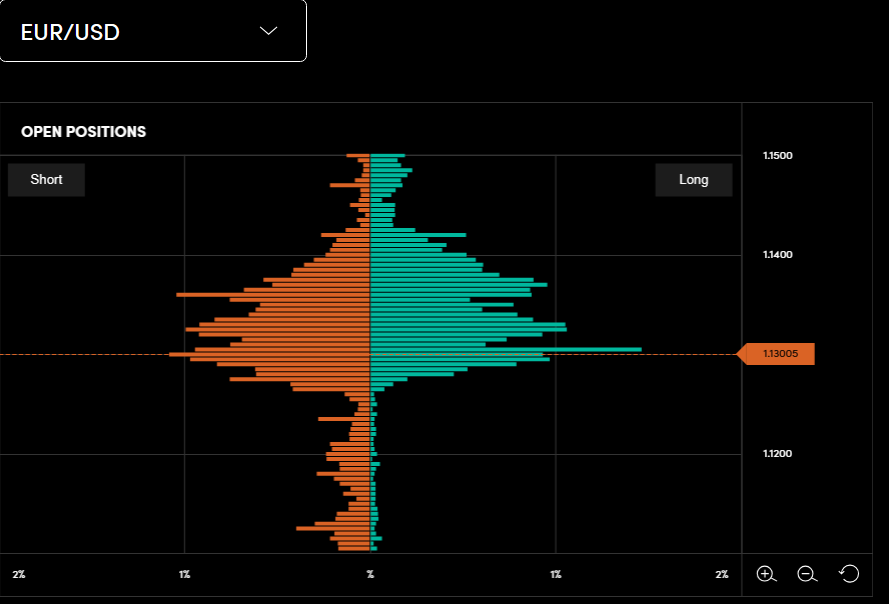Click the 2% label on long side
The image size is (889, 604).
click(722, 575)
